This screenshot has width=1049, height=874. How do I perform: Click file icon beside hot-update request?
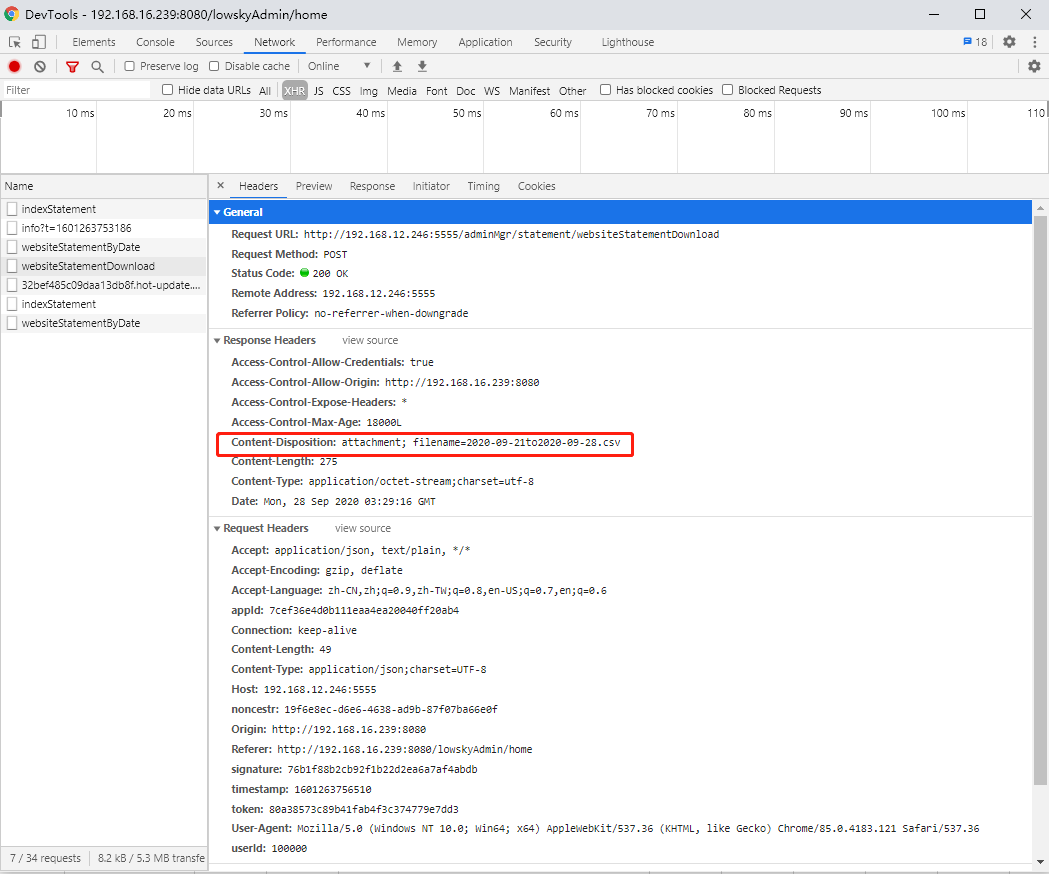[x=12, y=285]
